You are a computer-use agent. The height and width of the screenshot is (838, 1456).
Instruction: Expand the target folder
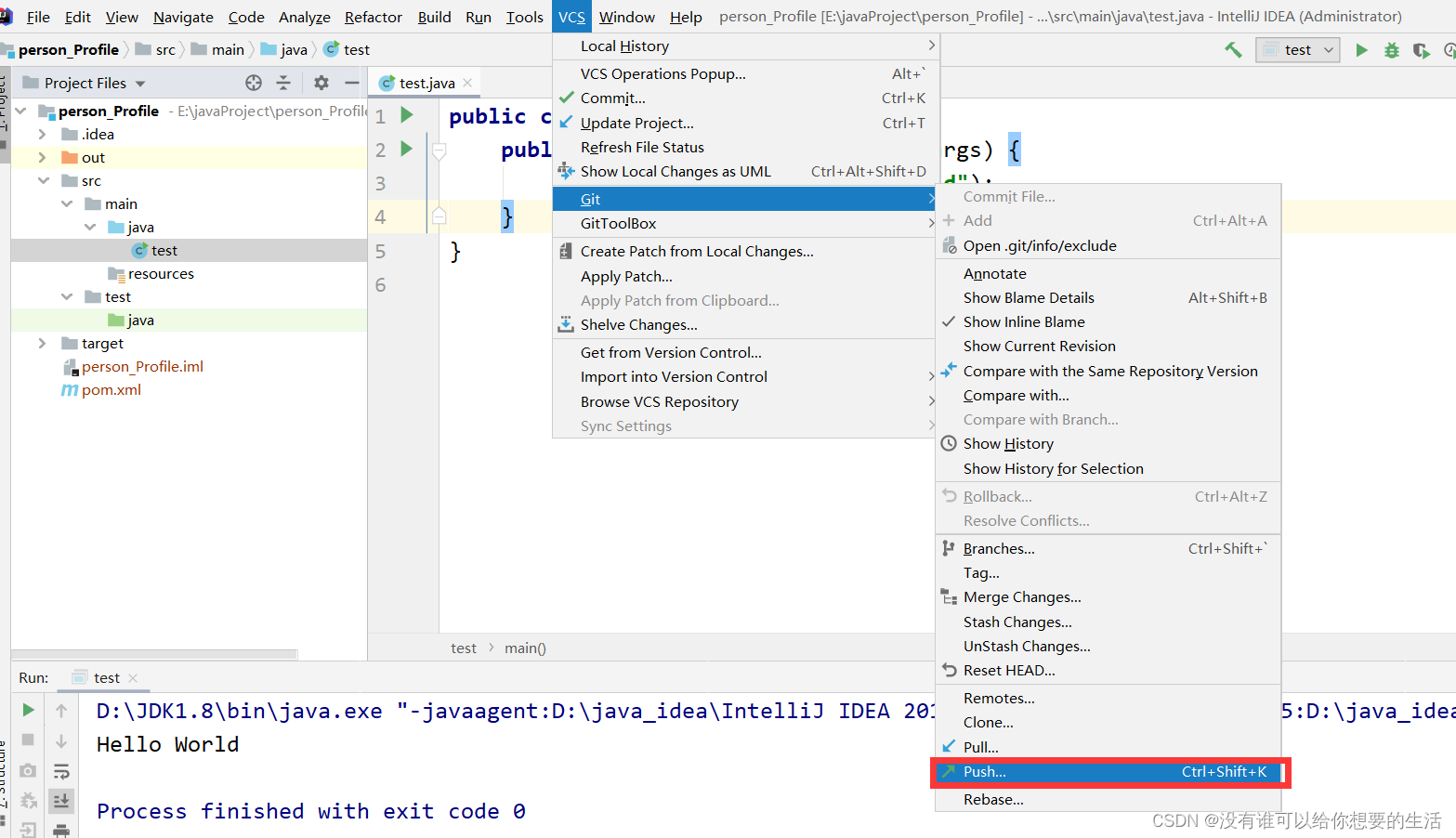(x=42, y=344)
